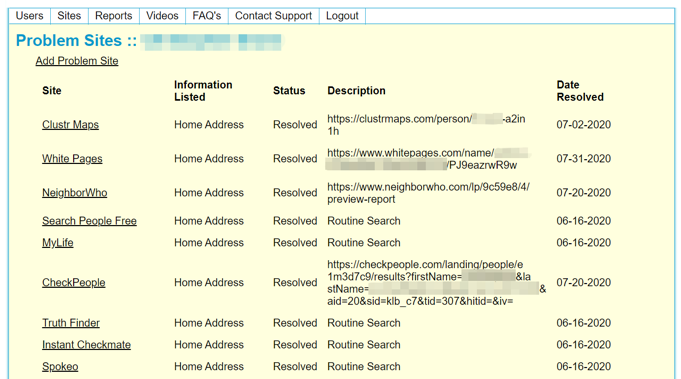The width and height of the screenshot is (681, 379).
Task: Click Routine Search in Truth Finder row
Action: point(364,323)
